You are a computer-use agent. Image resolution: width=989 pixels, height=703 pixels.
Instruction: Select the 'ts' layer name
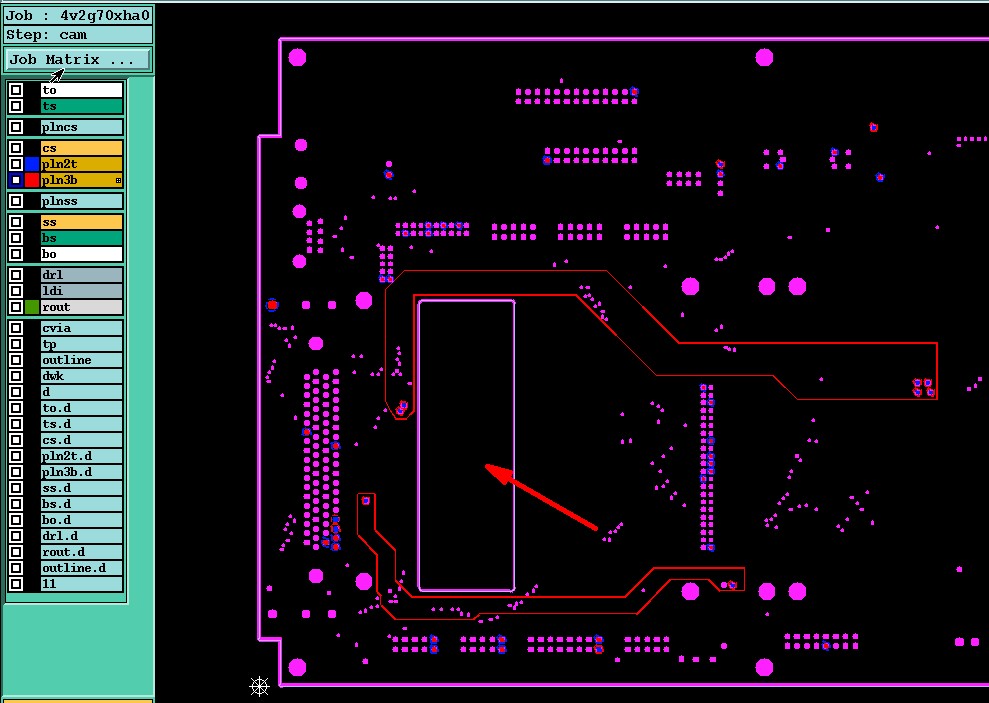(81, 106)
